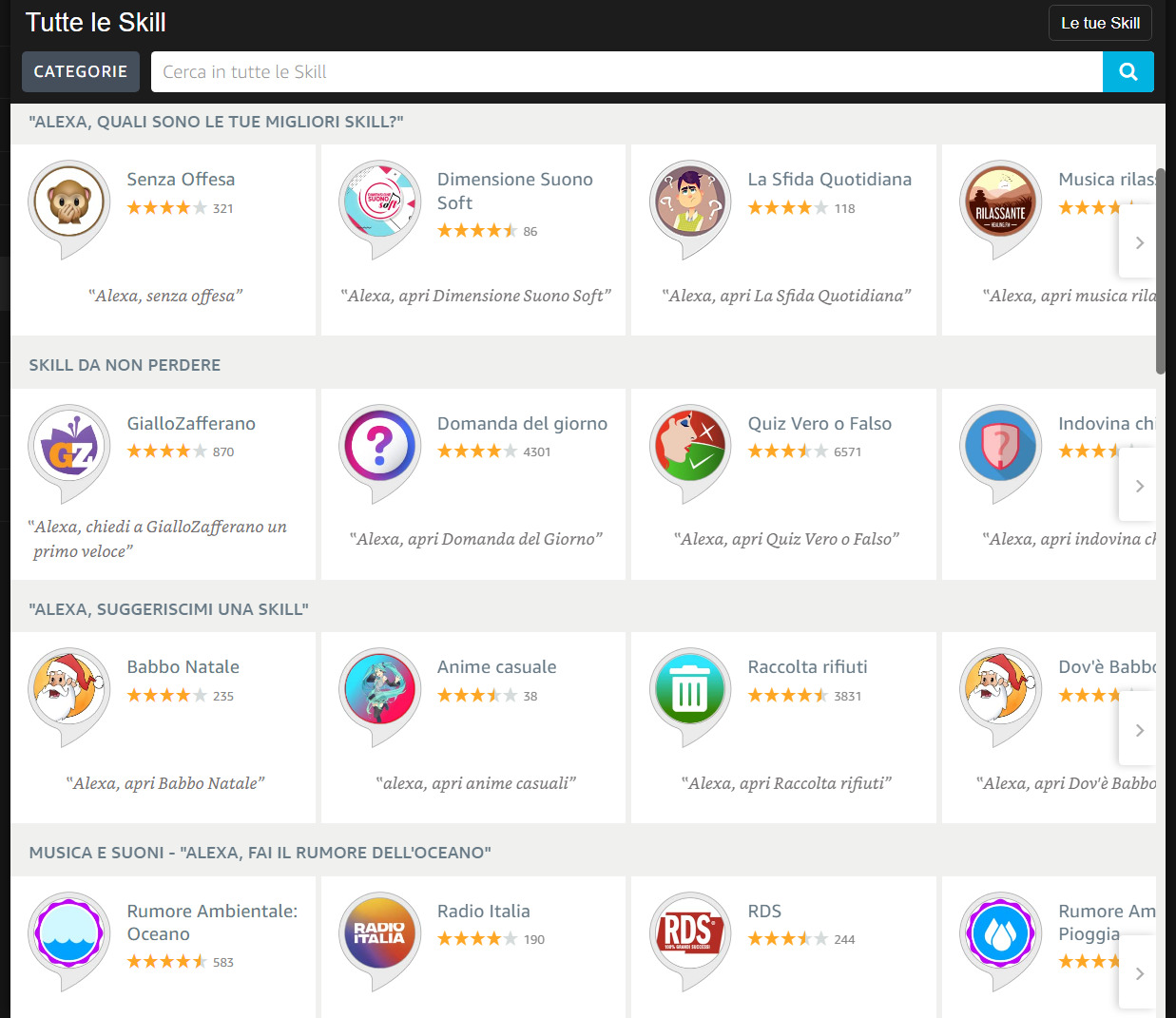Open the Quiz Vero o Falso title
This screenshot has height=1018, width=1176.
click(x=819, y=423)
